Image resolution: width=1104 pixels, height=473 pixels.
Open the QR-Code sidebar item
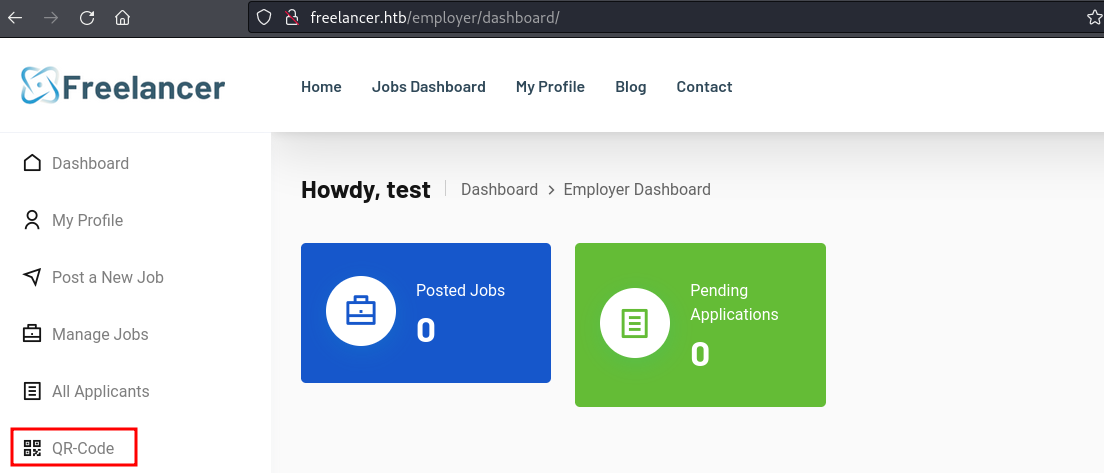[x=73, y=448]
